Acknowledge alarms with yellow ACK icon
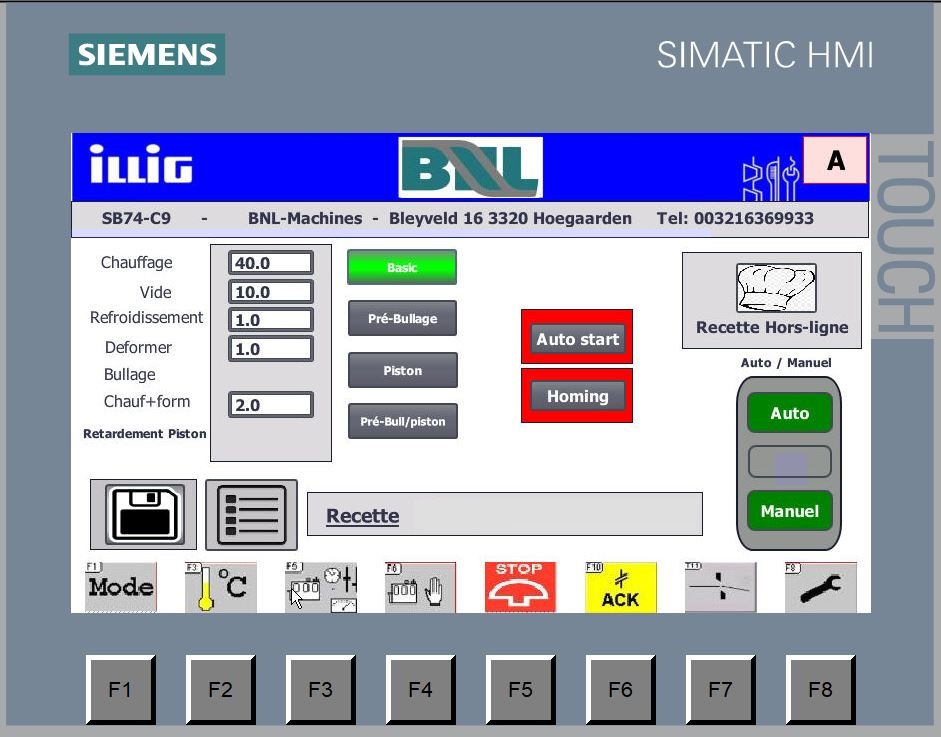This screenshot has height=737, width=941. (x=620, y=587)
